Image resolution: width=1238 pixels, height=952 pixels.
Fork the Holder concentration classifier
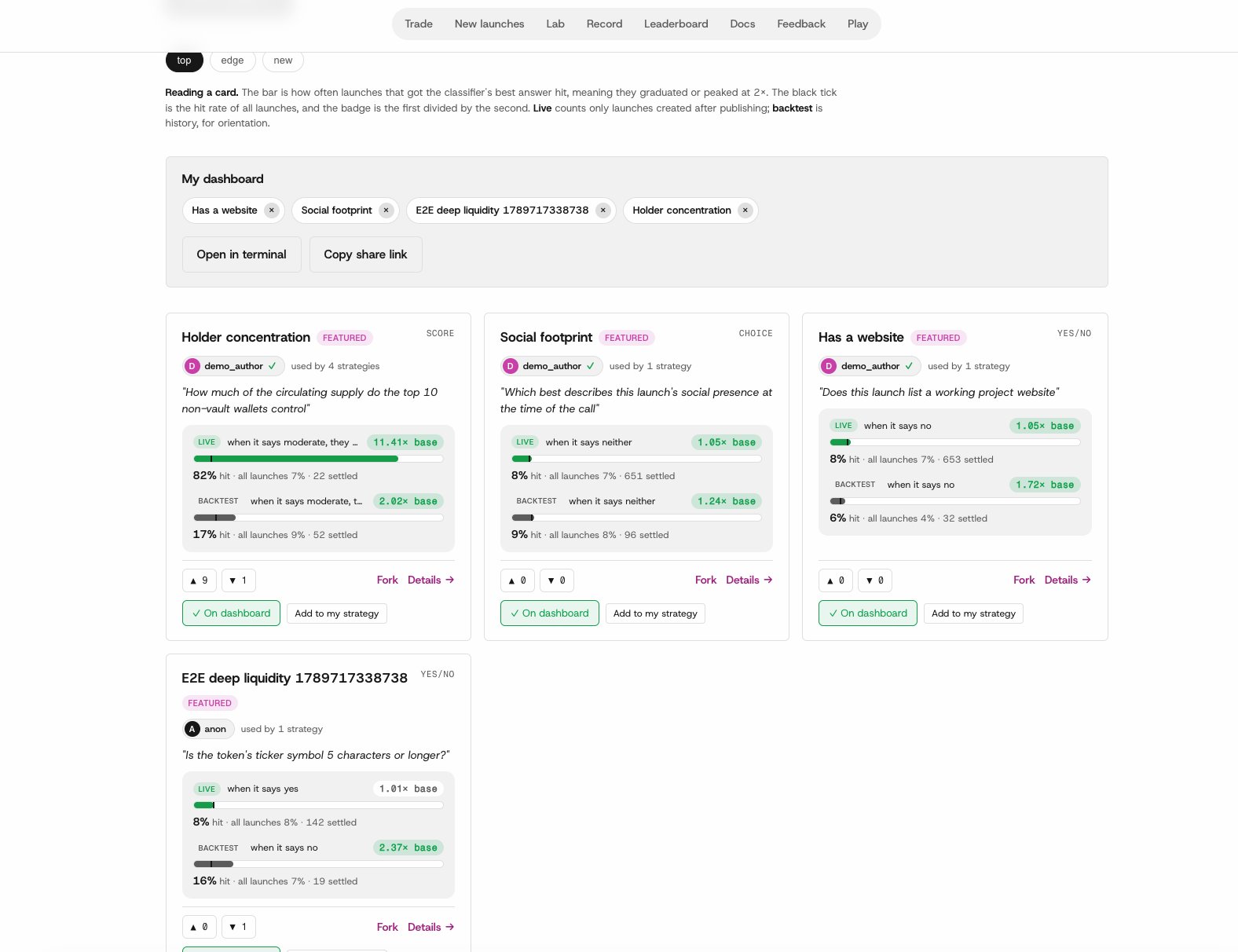[x=387, y=580]
